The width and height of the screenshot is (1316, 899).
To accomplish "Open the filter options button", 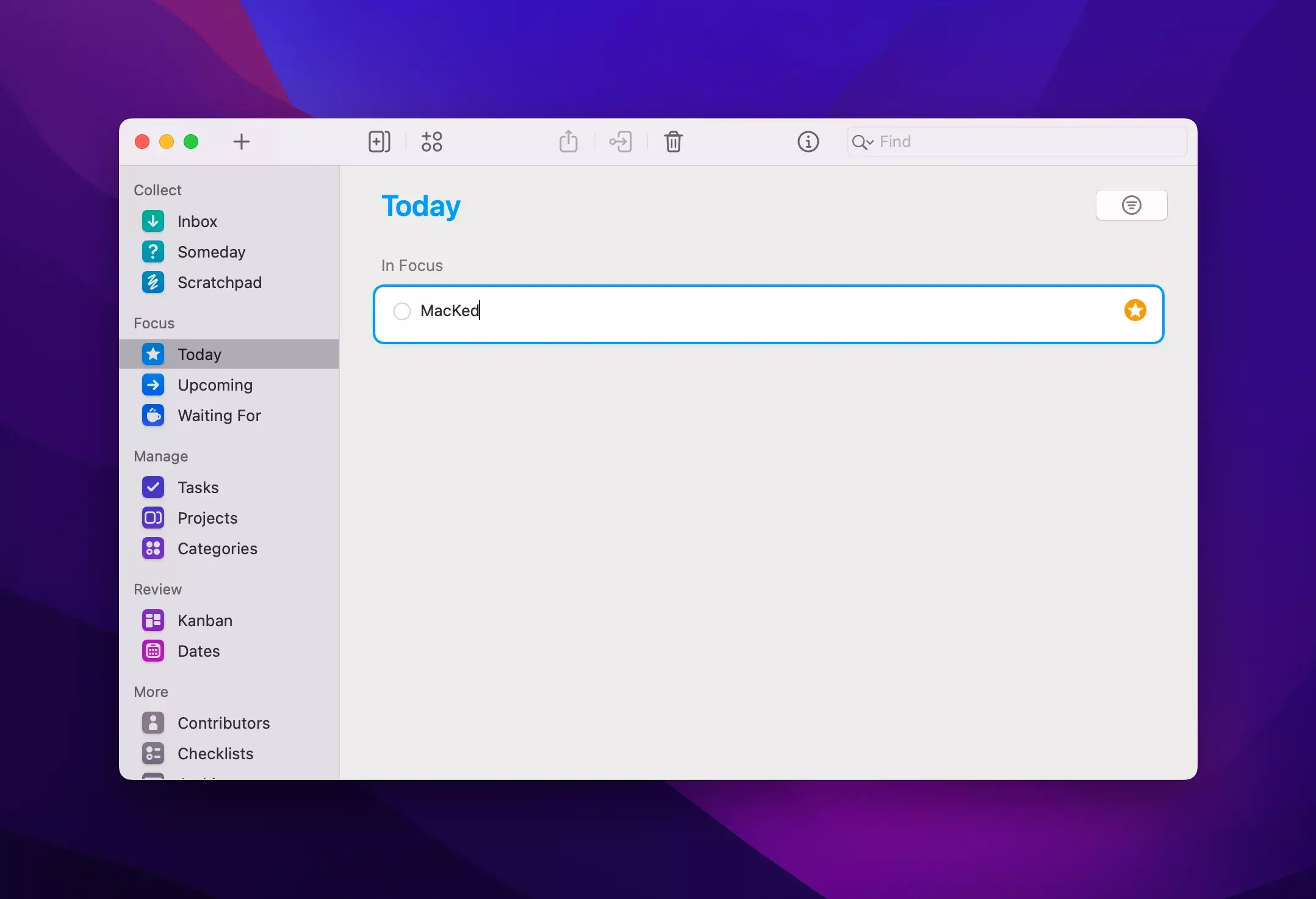I will [1131, 205].
